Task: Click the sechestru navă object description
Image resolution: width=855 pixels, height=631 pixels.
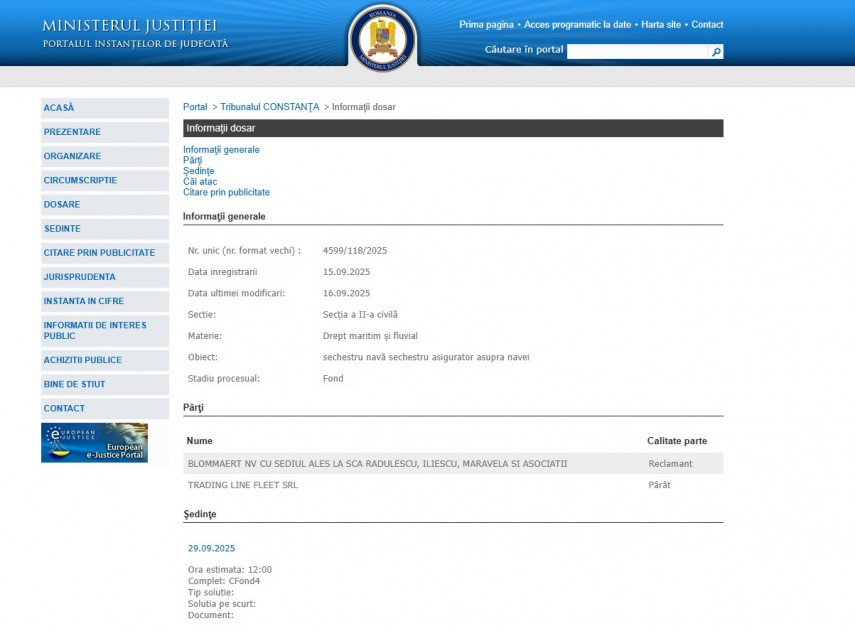Action: 426,357
